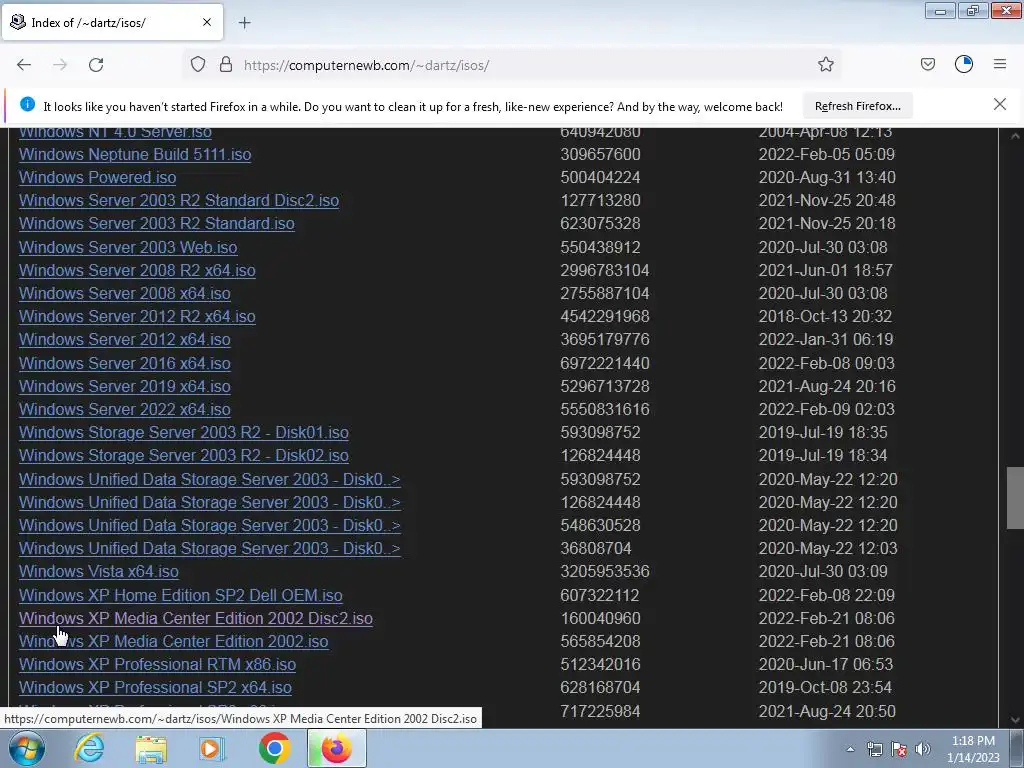Image resolution: width=1024 pixels, height=768 pixels.
Task: Open the Firefox account icon
Action: pos(964,65)
